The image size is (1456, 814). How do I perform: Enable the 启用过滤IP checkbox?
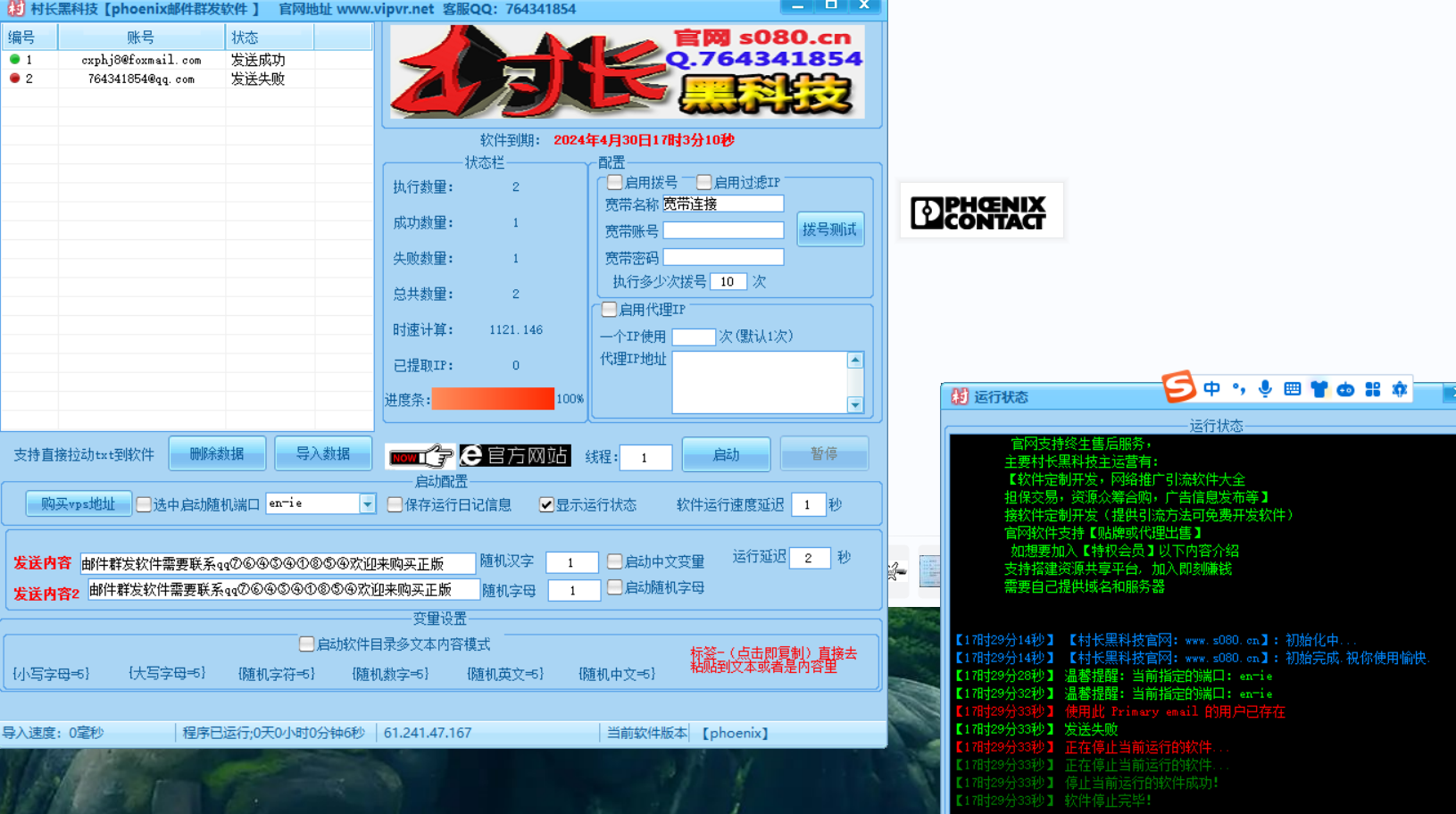point(703,182)
